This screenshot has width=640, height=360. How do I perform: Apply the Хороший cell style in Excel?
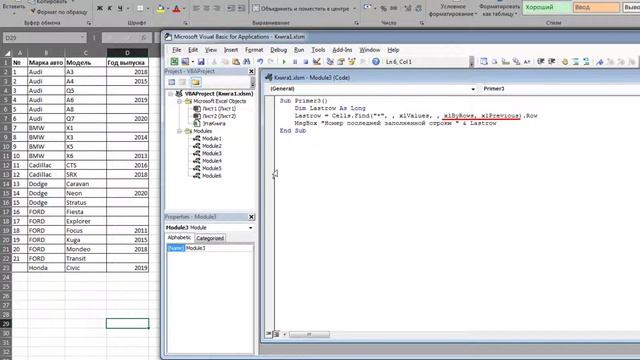click(546, 7)
